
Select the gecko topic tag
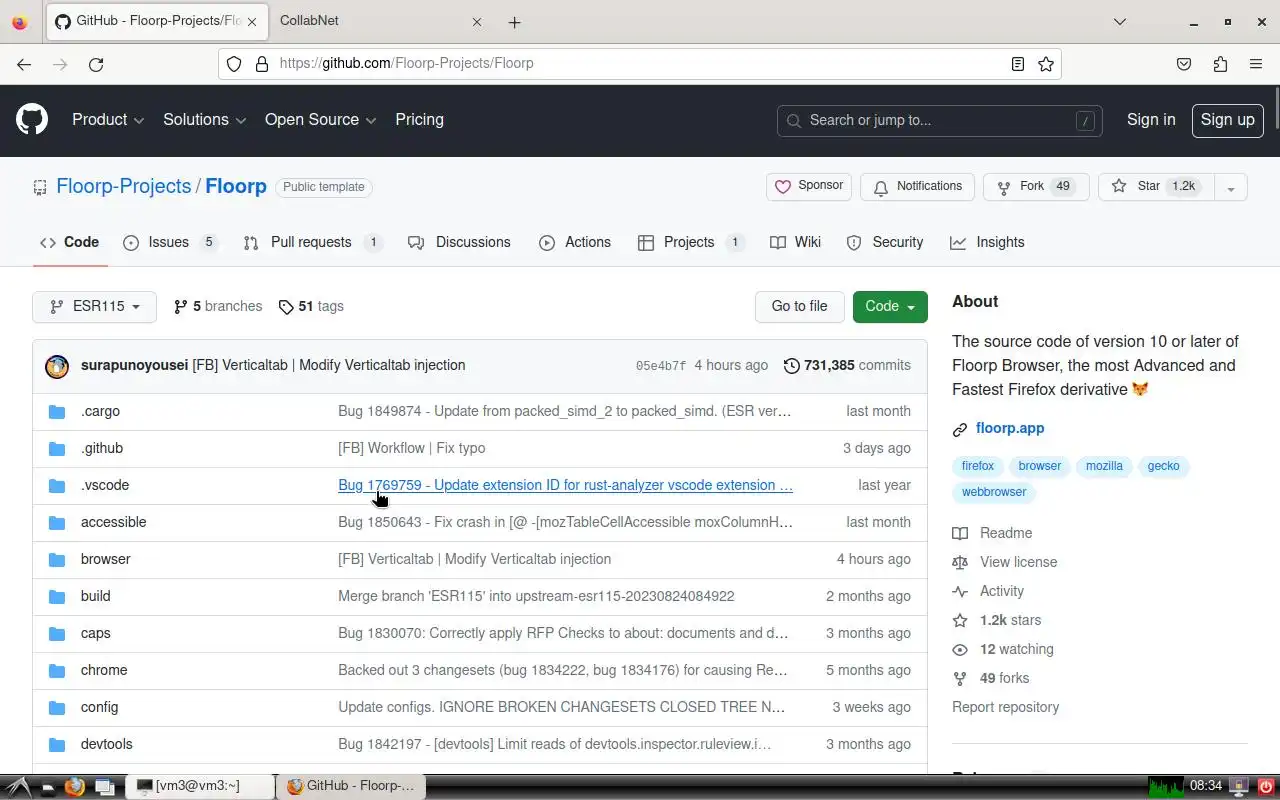point(1163,466)
